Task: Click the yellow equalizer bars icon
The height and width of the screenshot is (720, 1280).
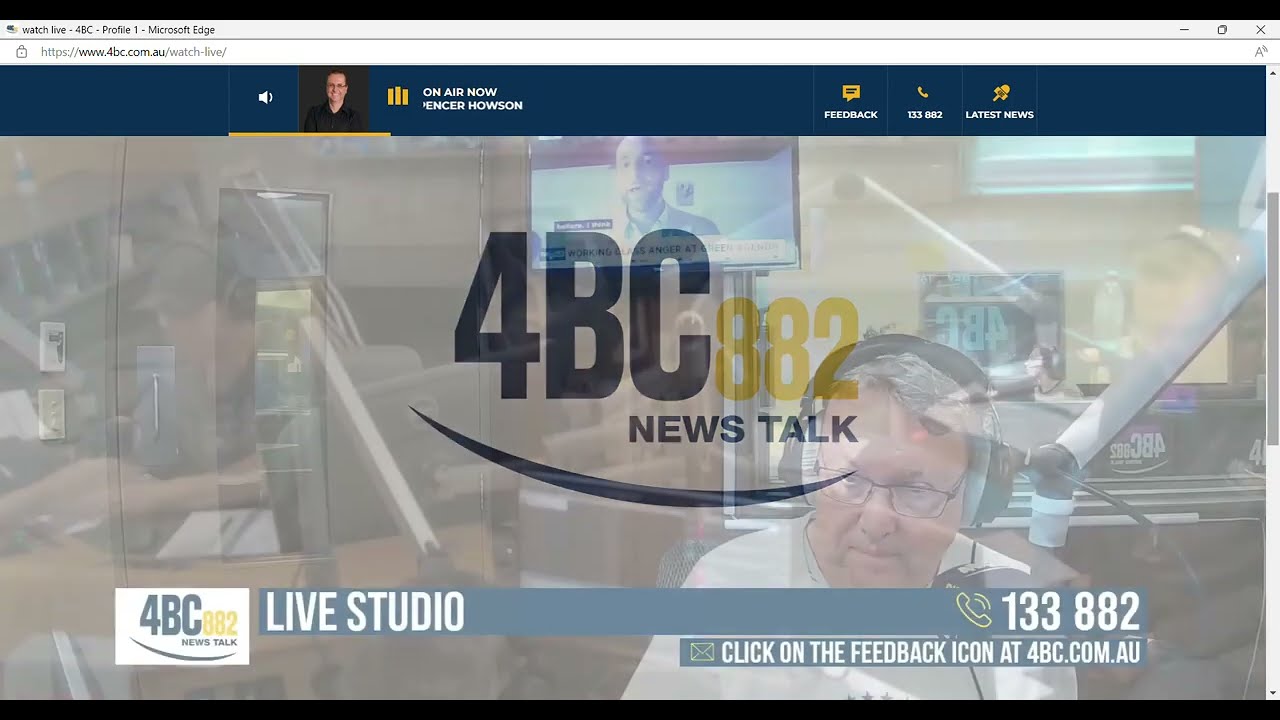Action: pos(398,96)
